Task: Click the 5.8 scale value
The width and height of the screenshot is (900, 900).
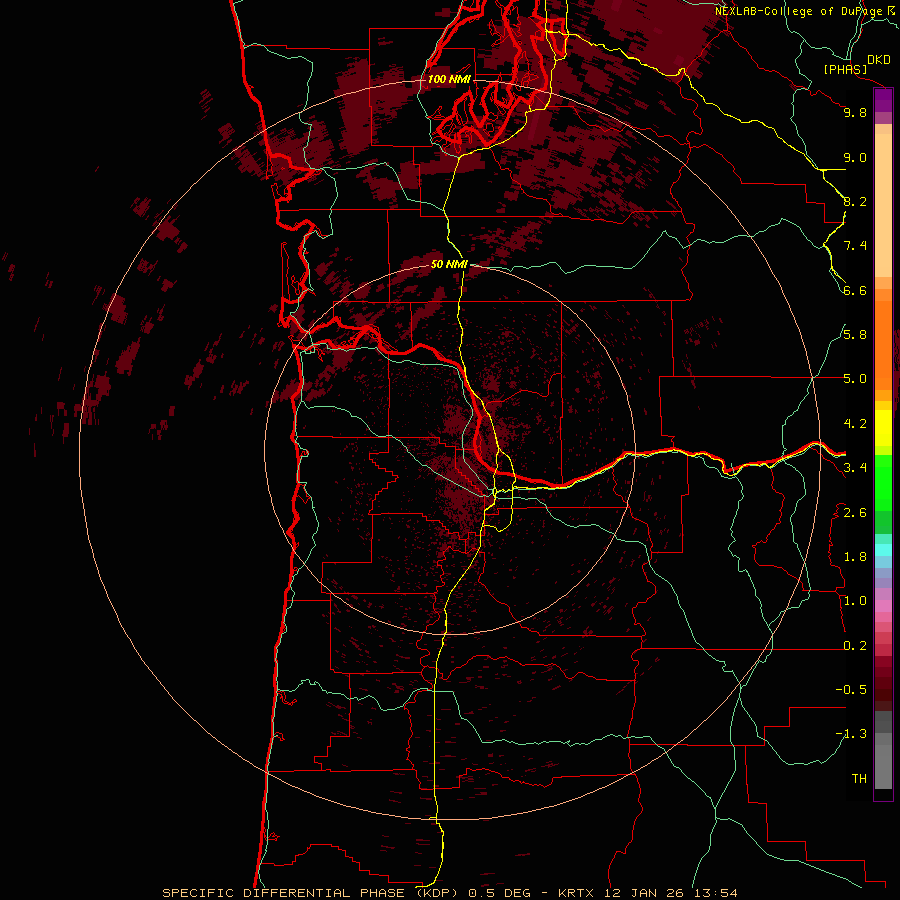Action: (x=855, y=335)
